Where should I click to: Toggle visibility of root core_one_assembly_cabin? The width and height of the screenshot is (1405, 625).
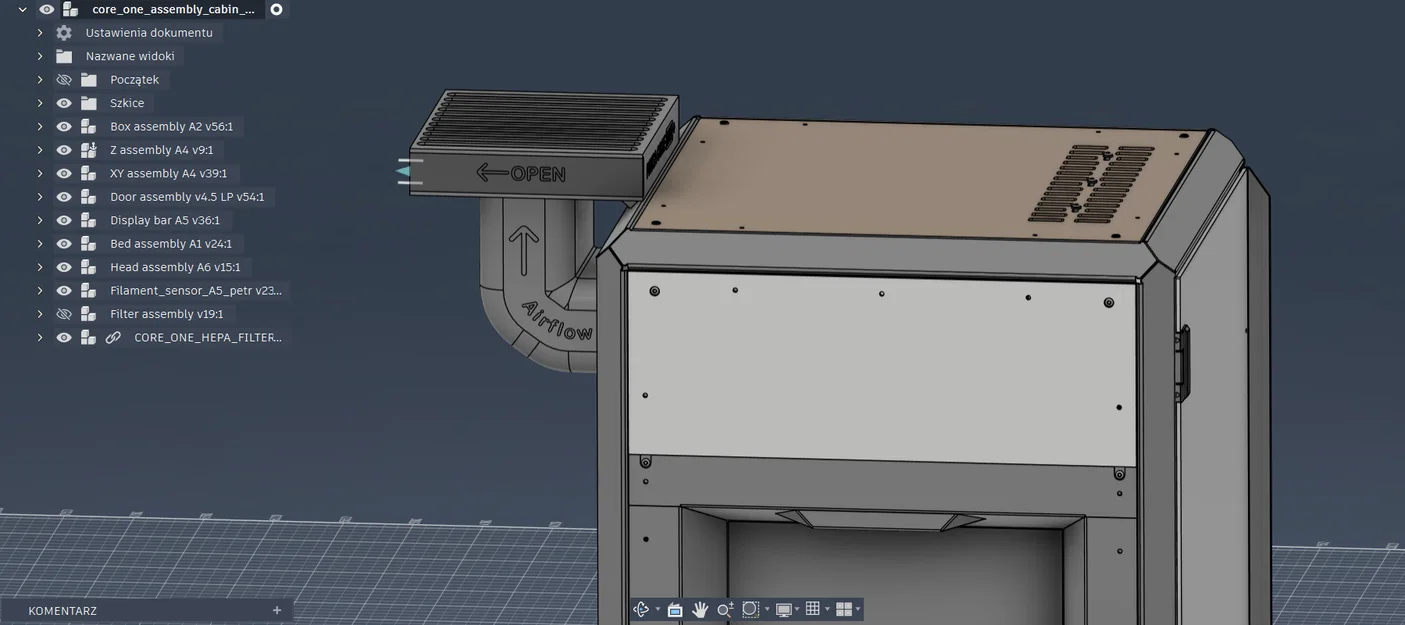click(x=46, y=9)
